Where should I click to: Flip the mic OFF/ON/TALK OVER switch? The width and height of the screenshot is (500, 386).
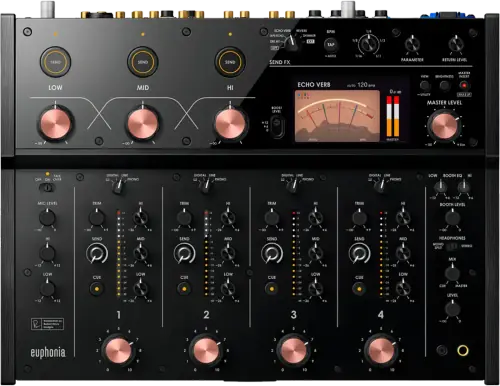point(47,188)
